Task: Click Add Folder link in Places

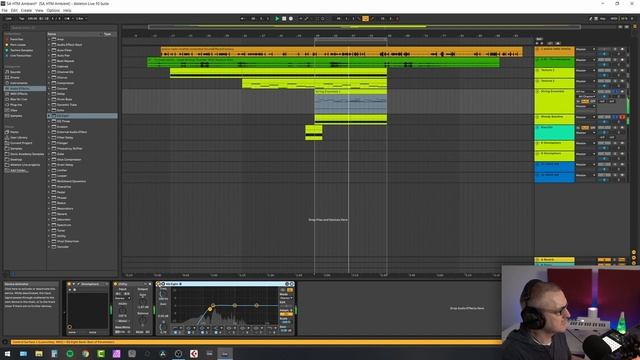Action: (x=19, y=170)
